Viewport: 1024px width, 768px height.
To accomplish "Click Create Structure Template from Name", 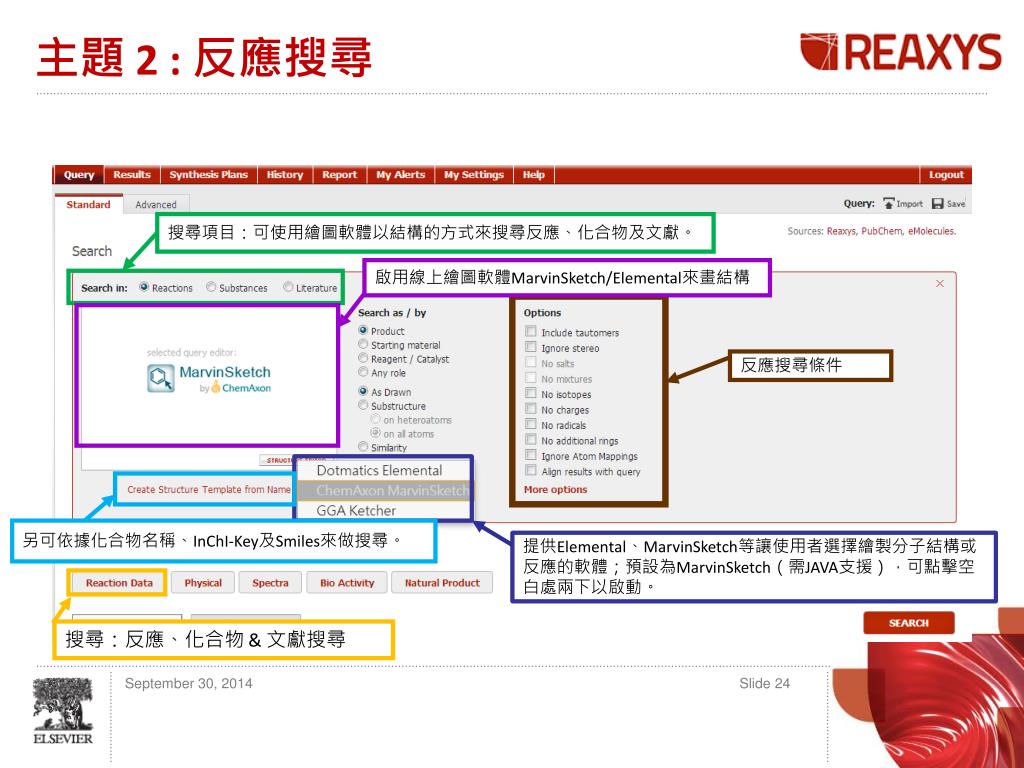I will tap(208, 489).
